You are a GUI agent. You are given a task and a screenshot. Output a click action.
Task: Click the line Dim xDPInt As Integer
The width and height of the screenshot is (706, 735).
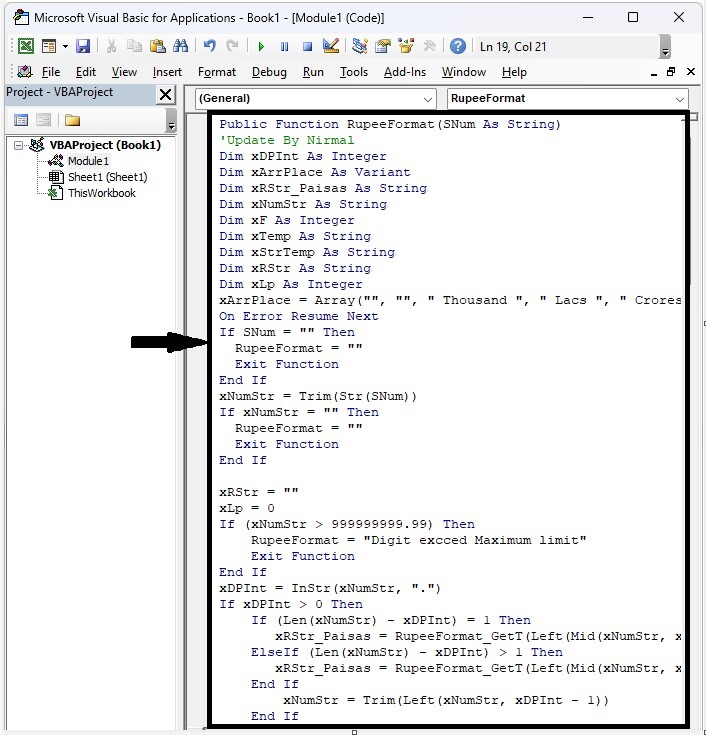(302, 156)
